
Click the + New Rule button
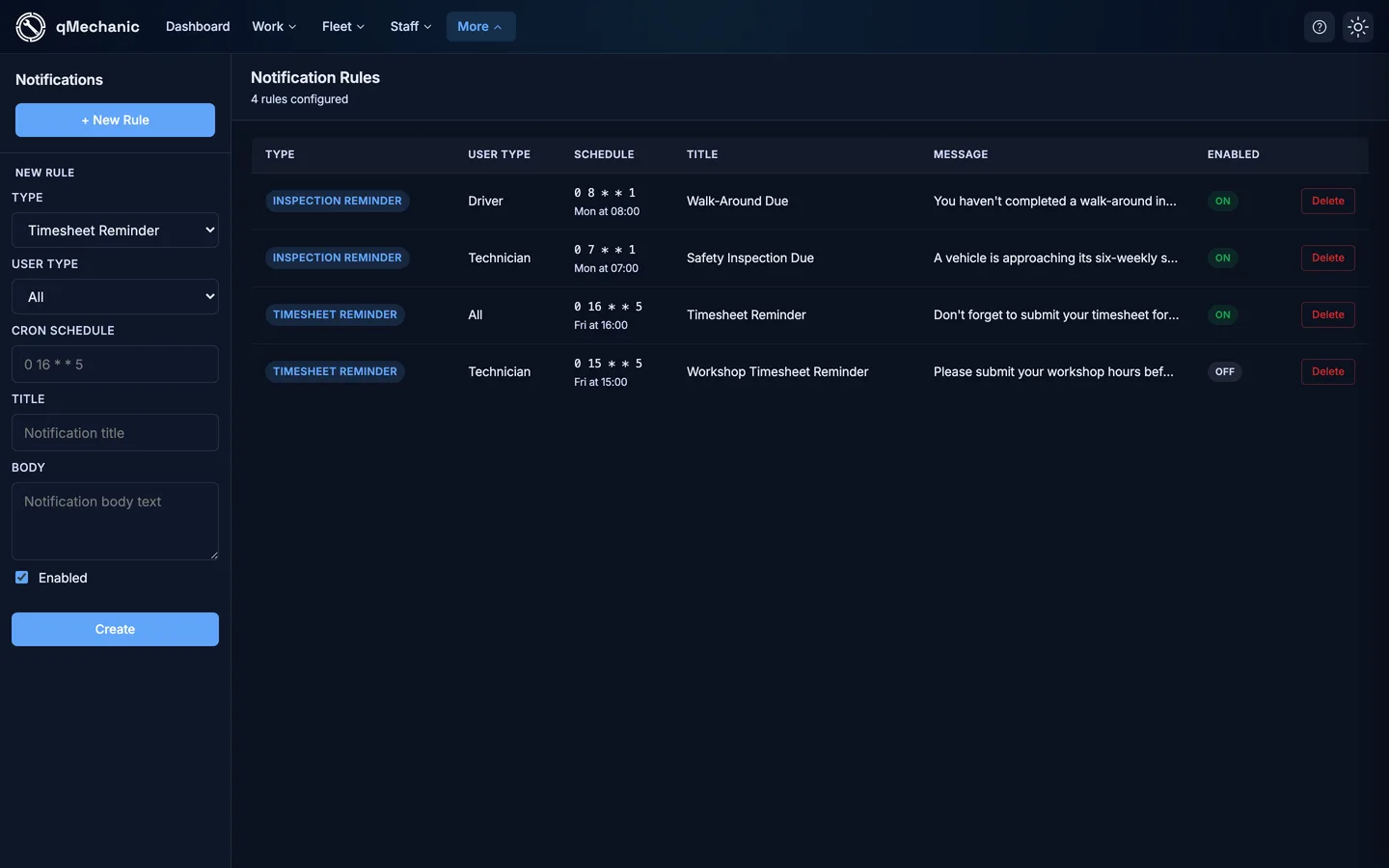[115, 121]
